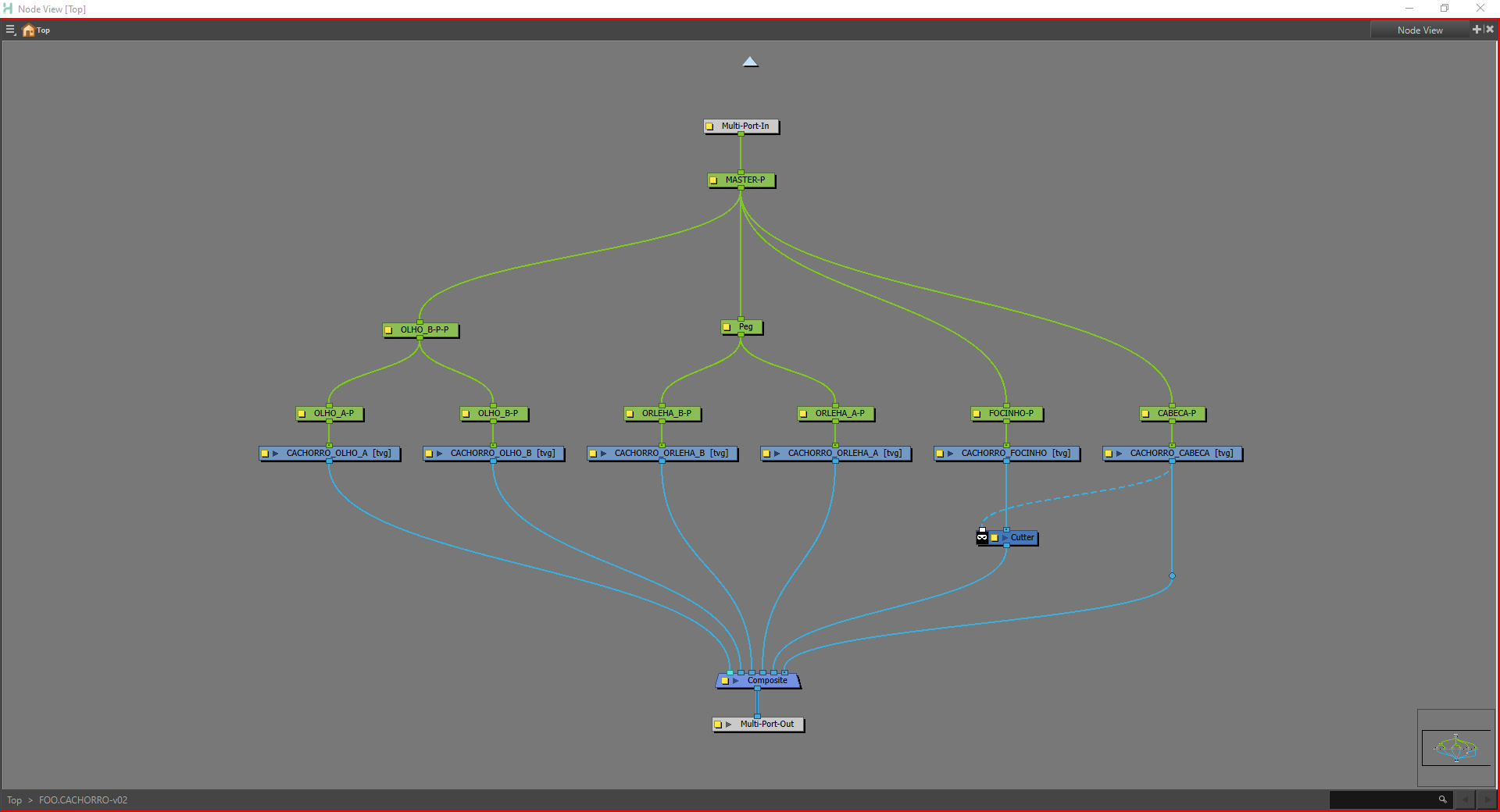Image resolution: width=1500 pixels, height=812 pixels.
Task: Toggle the OLHO_B-P-P peg yellow square
Action: (388, 330)
